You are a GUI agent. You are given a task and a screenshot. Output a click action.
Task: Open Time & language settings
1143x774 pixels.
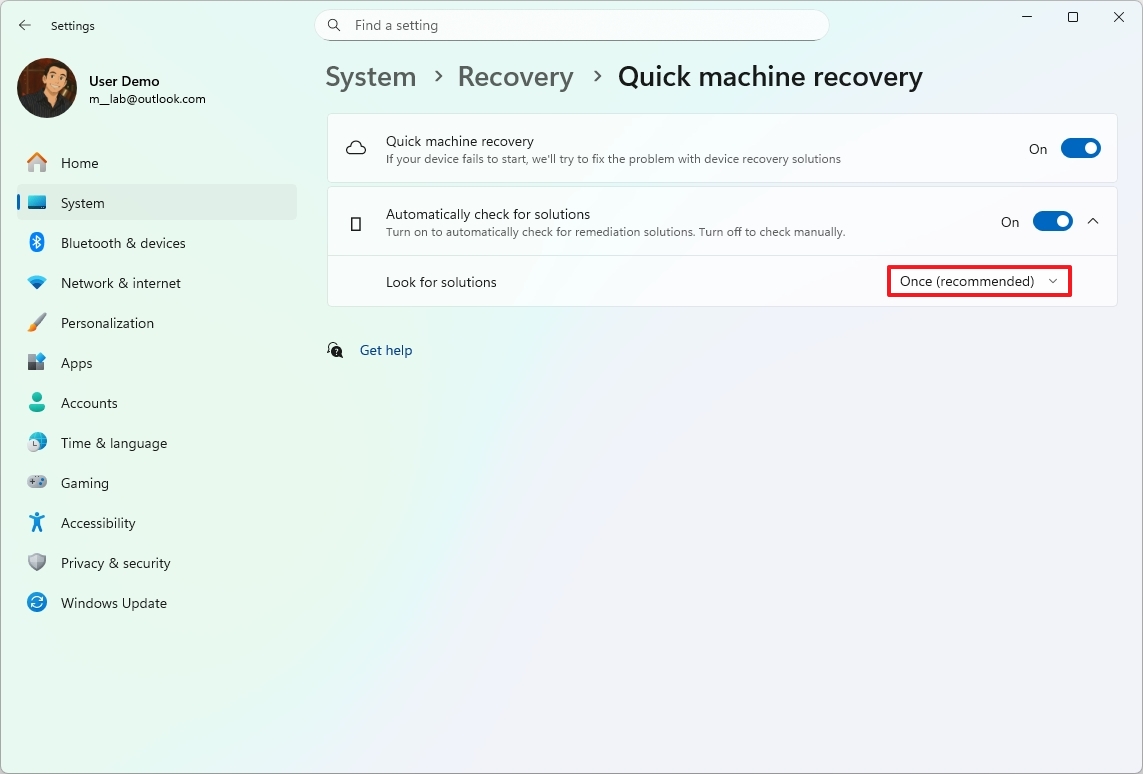112,442
